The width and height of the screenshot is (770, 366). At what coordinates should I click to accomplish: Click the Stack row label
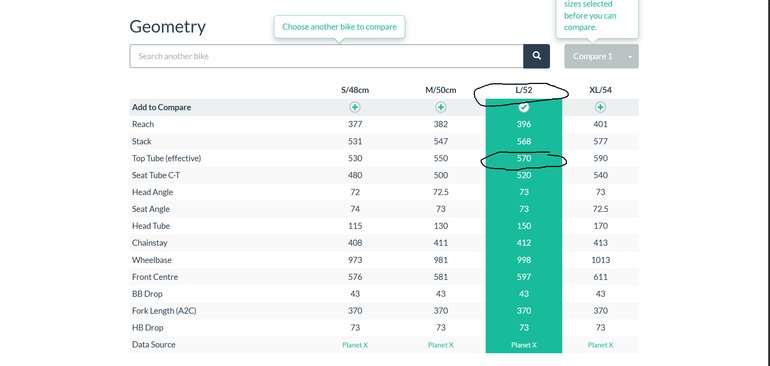[141, 141]
